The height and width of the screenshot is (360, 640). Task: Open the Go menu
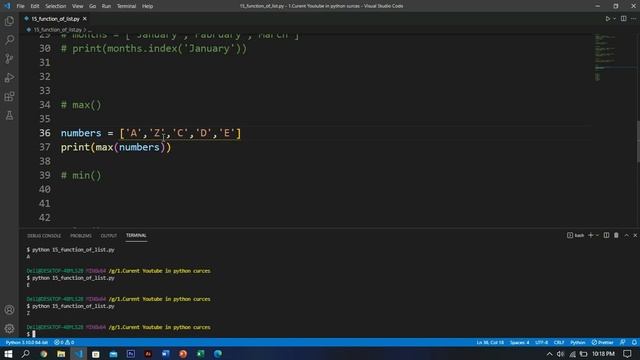pyautogui.click(x=93, y=6)
